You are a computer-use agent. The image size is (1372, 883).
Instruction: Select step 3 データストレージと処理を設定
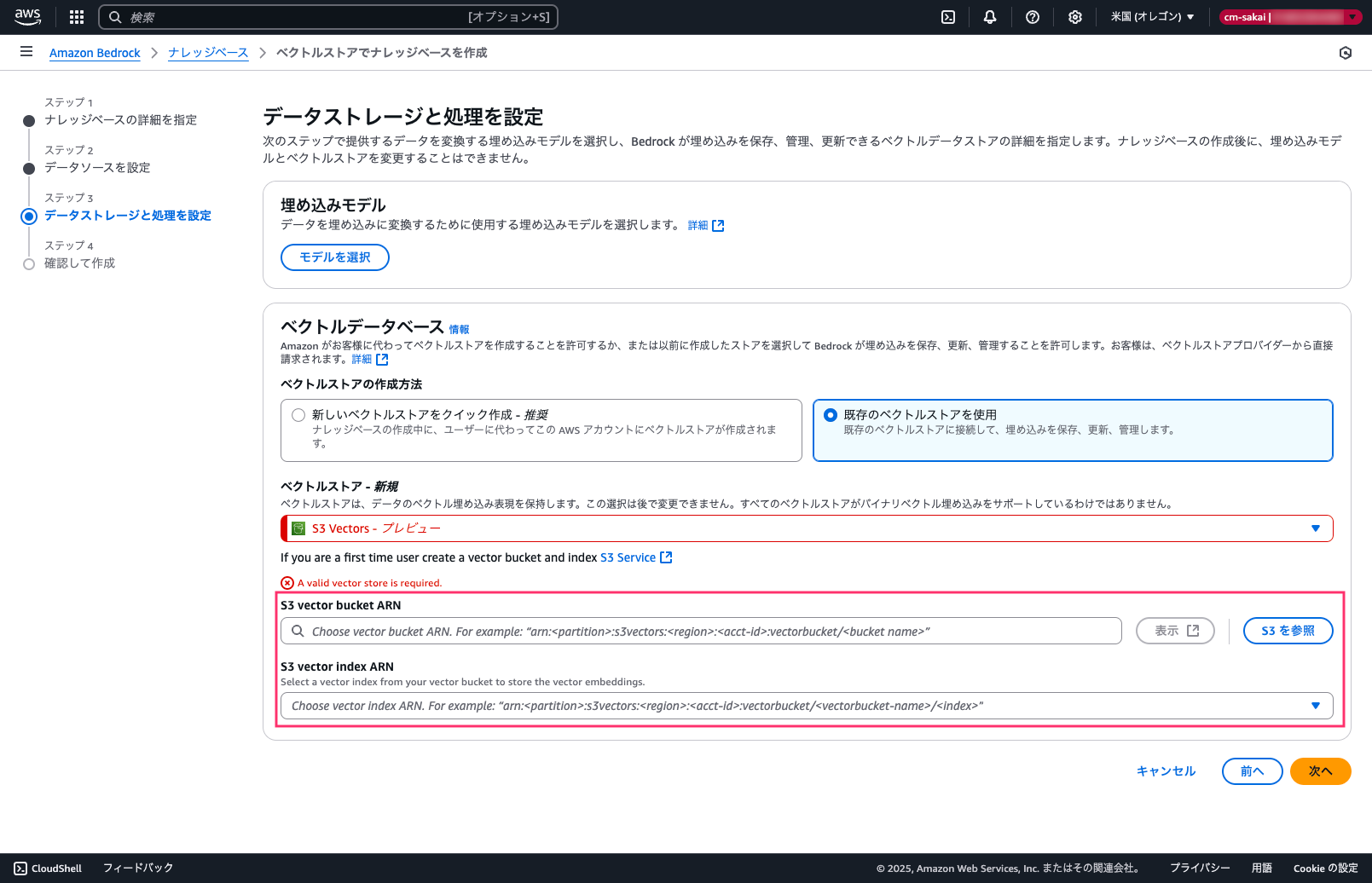coord(128,216)
